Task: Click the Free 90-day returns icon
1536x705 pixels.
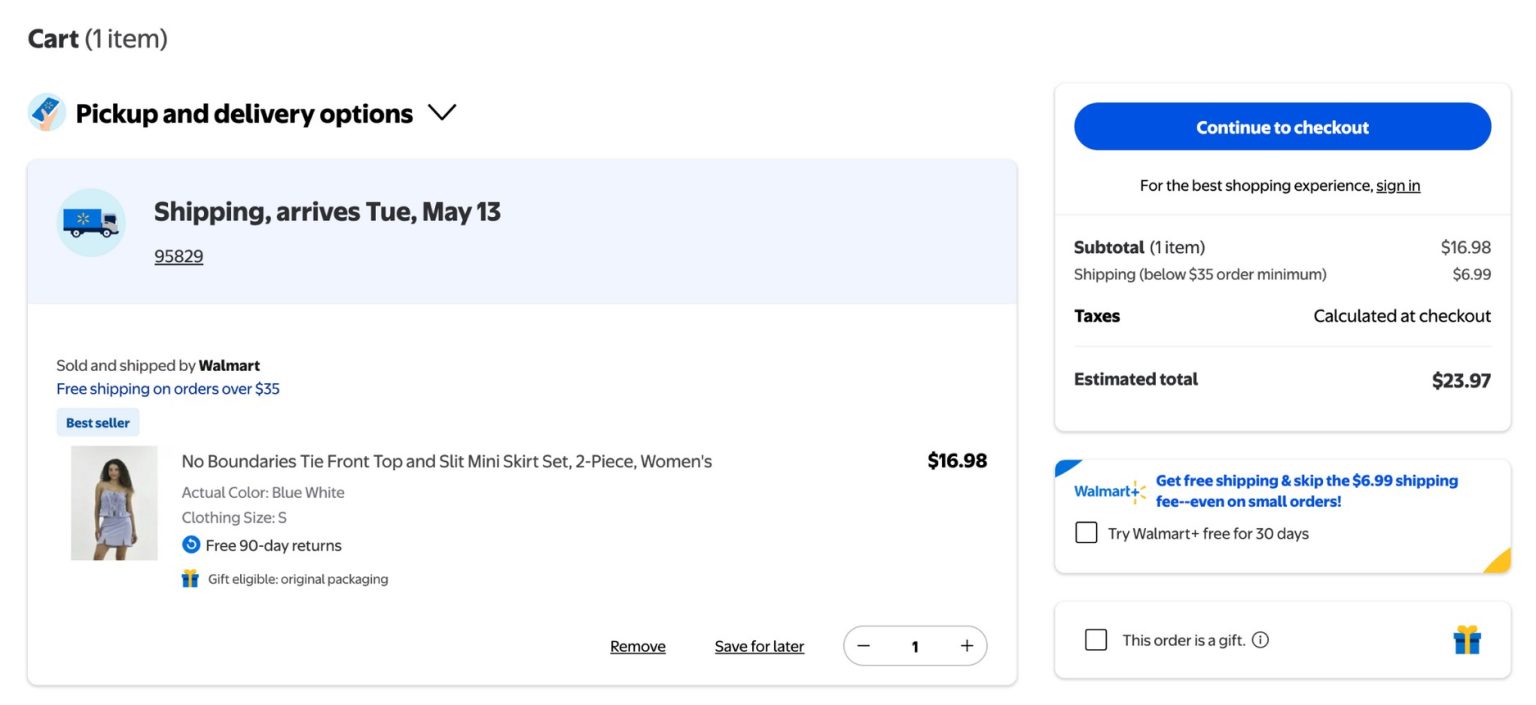Action: pyautogui.click(x=190, y=545)
